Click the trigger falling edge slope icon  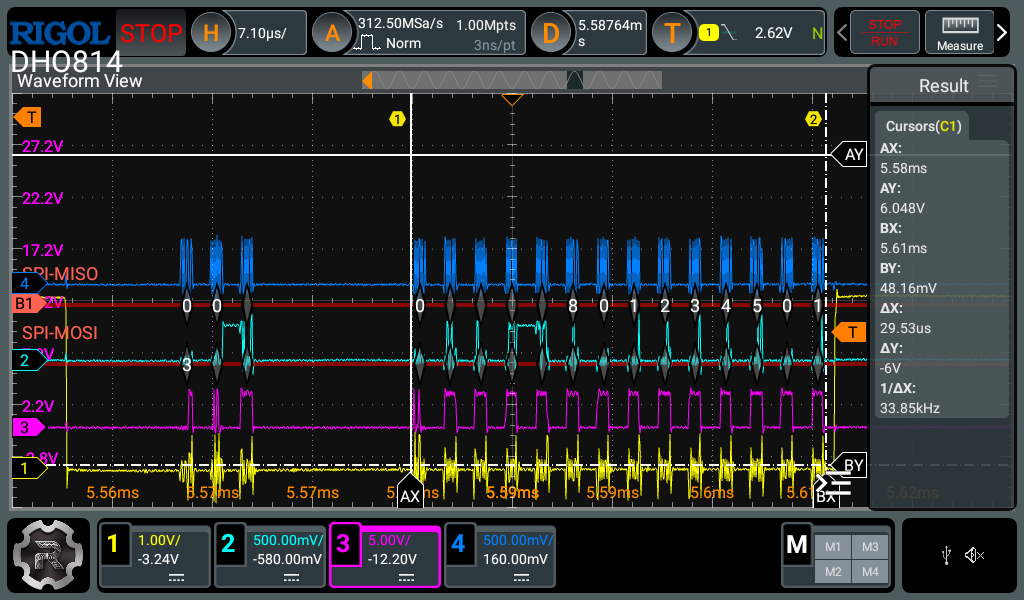click(x=729, y=33)
